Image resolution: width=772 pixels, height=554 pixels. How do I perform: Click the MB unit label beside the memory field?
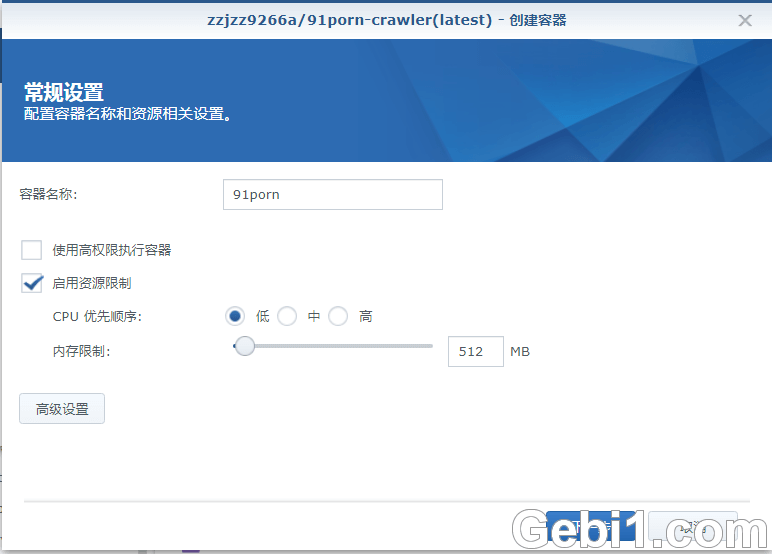(x=519, y=352)
